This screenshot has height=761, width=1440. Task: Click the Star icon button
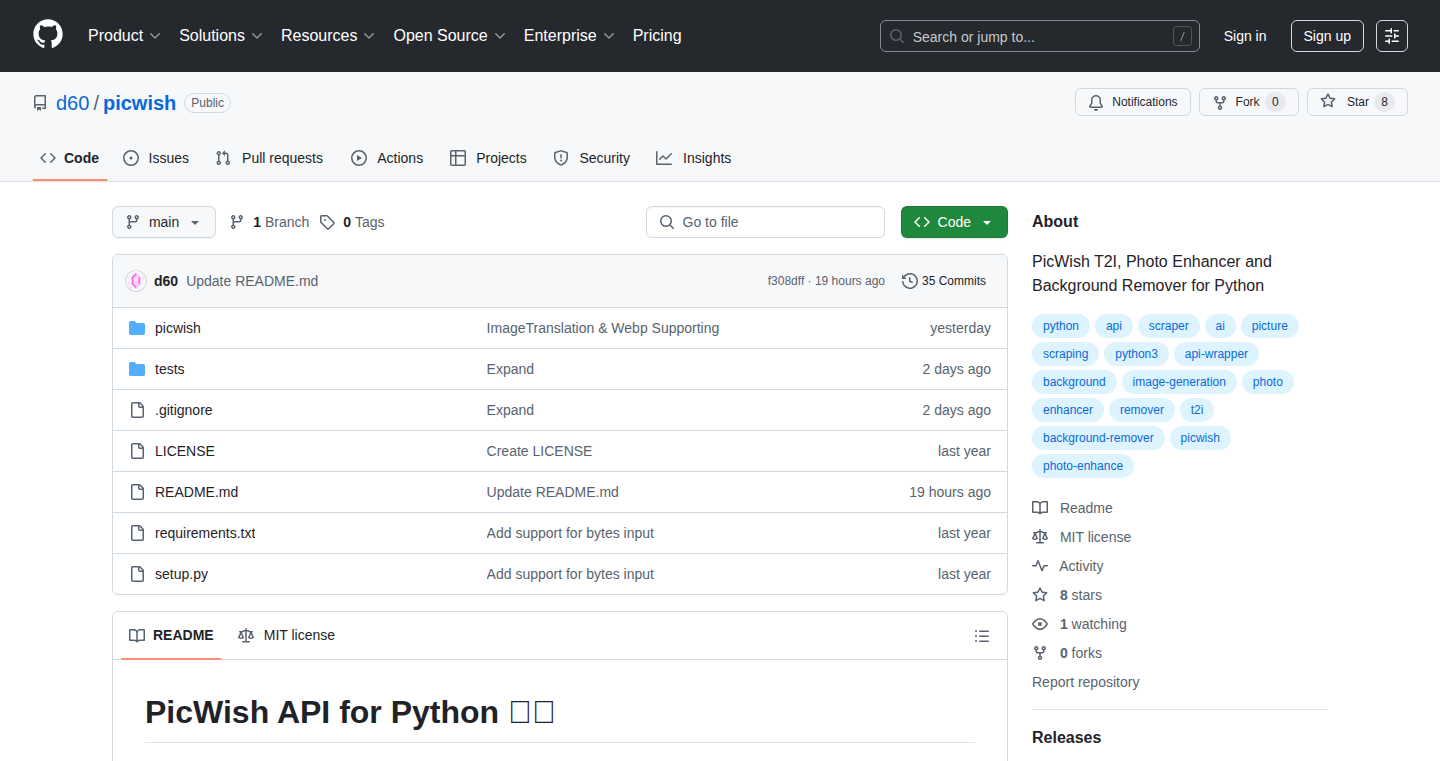(x=1357, y=102)
